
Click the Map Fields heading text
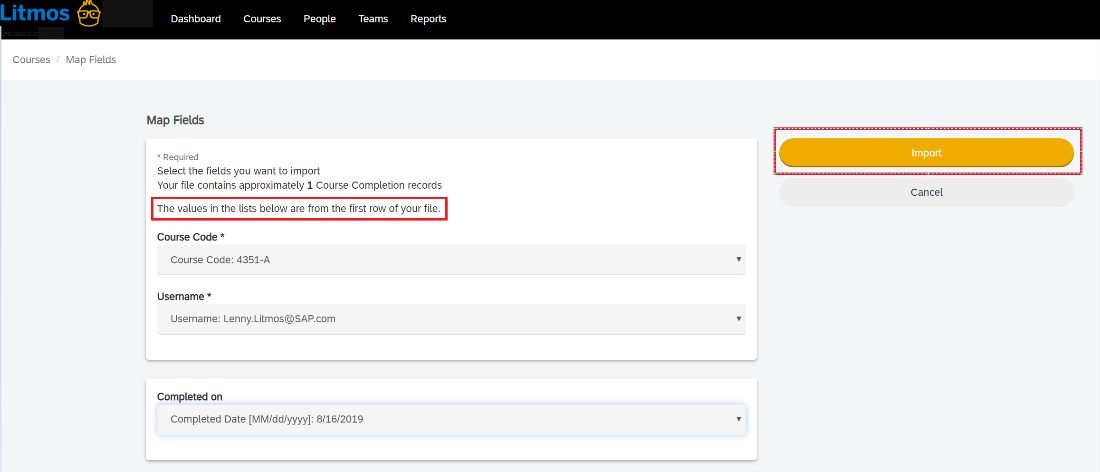click(175, 120)
